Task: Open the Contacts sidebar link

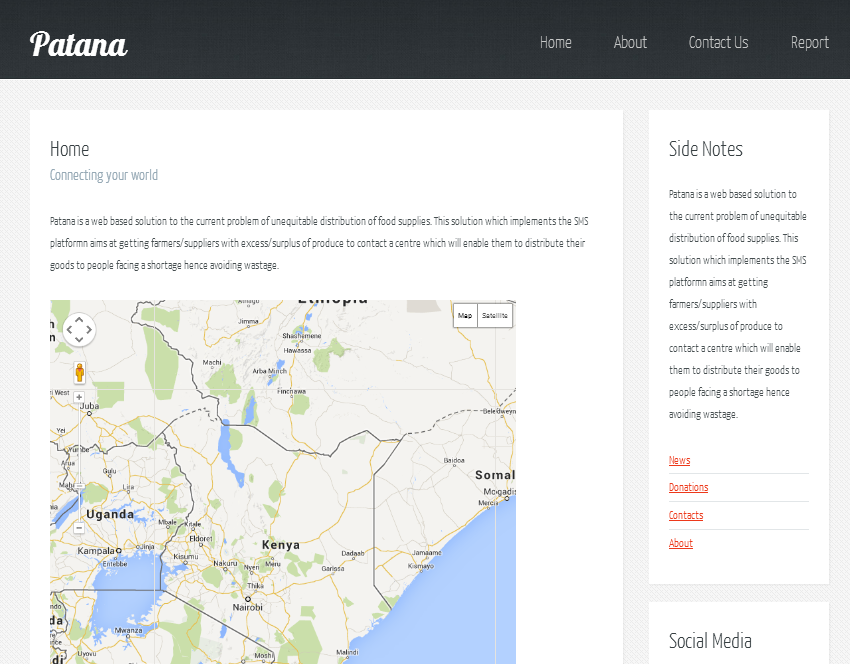Action: 686,515
